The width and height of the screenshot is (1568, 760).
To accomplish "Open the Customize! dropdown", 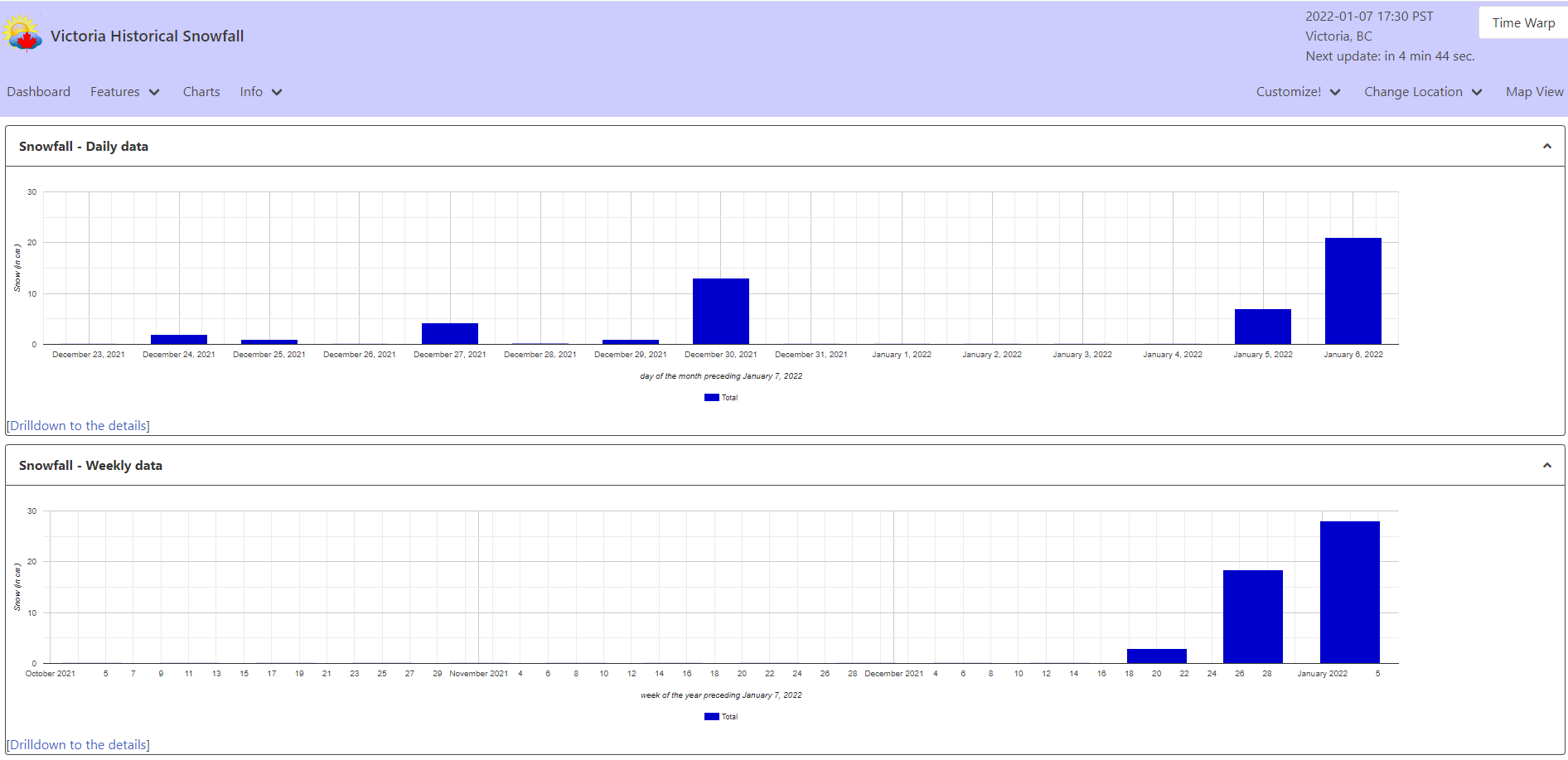I will [x=1298, y=92].
